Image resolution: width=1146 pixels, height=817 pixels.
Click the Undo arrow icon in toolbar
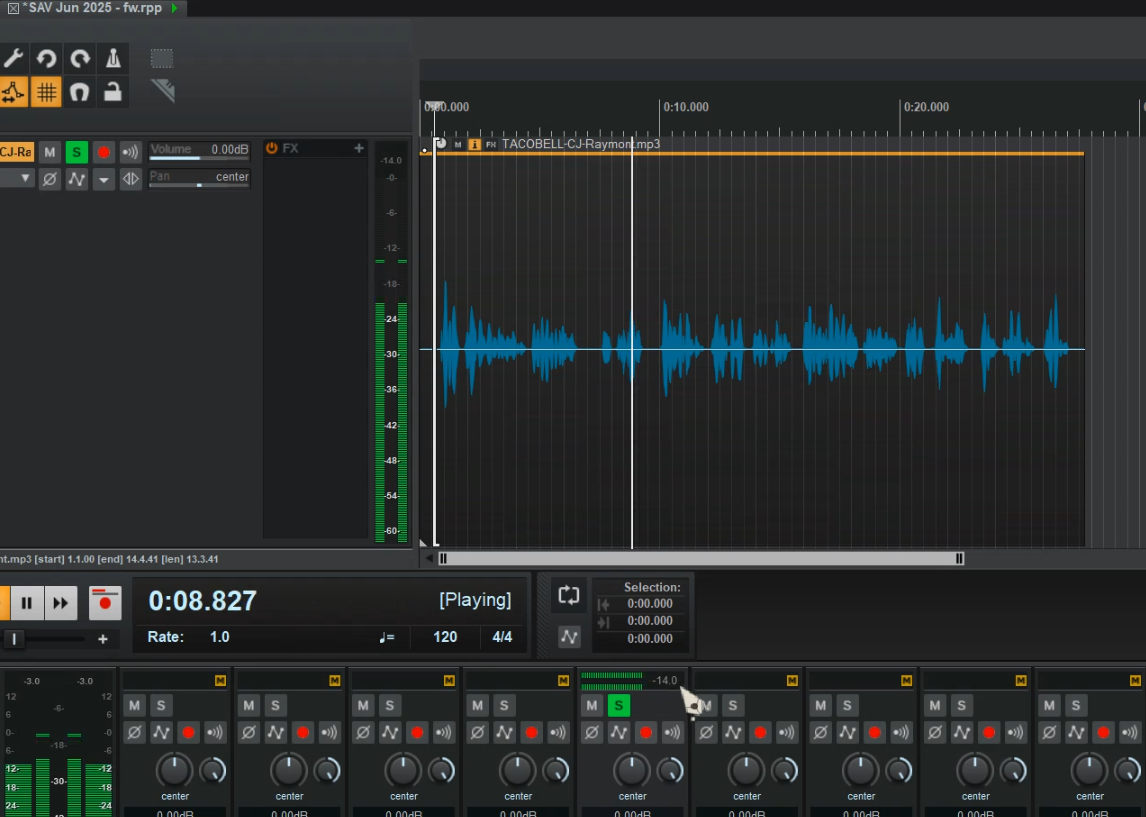pyautogui.click(x=46, y=58)
